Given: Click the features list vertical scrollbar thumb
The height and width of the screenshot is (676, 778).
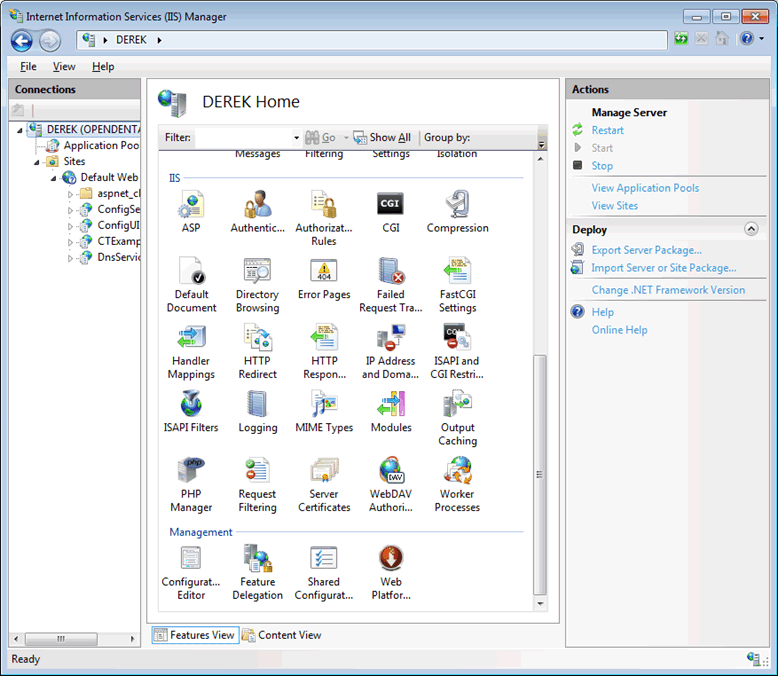Looking at the screenshot, I should (x=540, y=474).
